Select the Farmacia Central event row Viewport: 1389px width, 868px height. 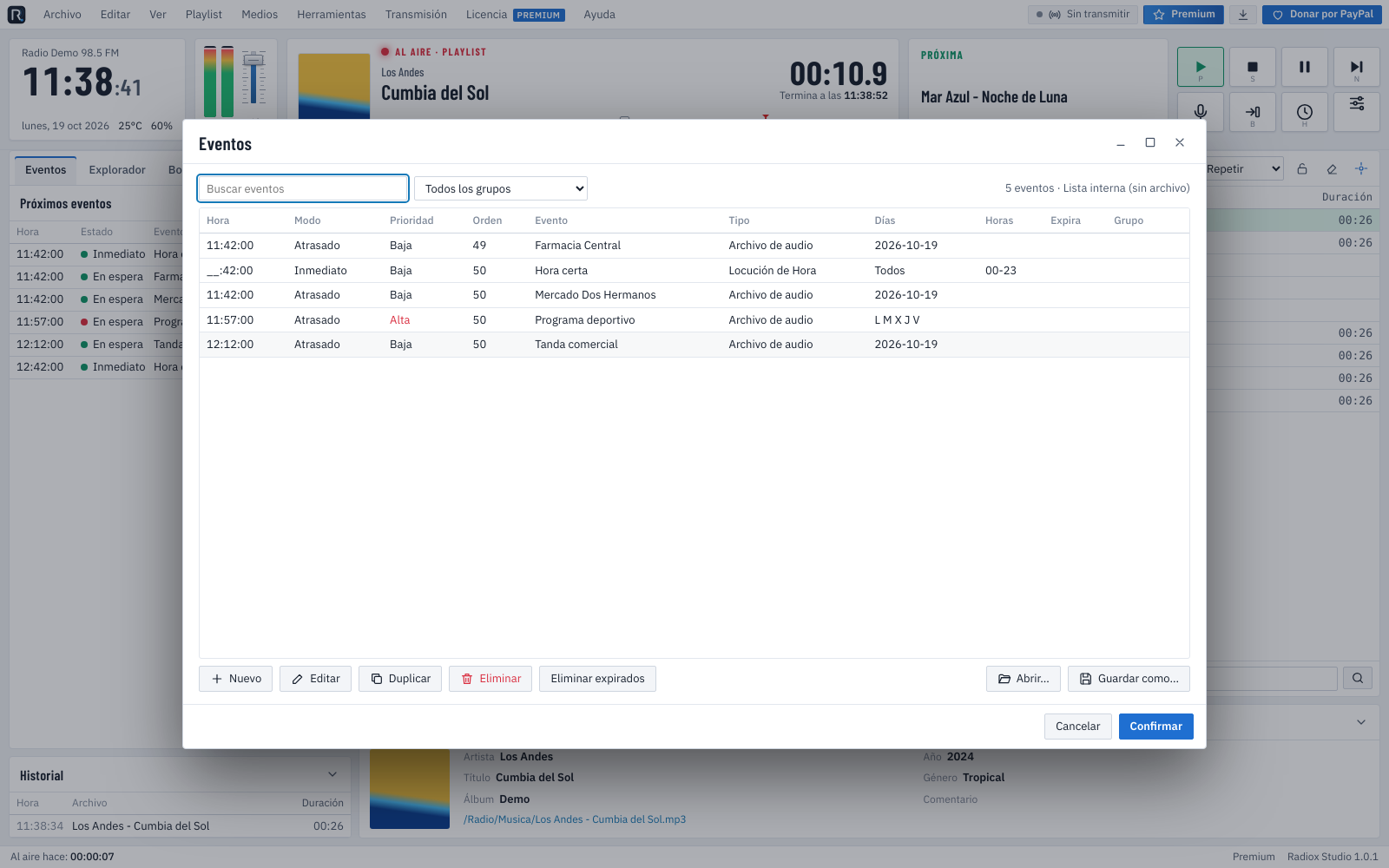[x=694, y=246]
